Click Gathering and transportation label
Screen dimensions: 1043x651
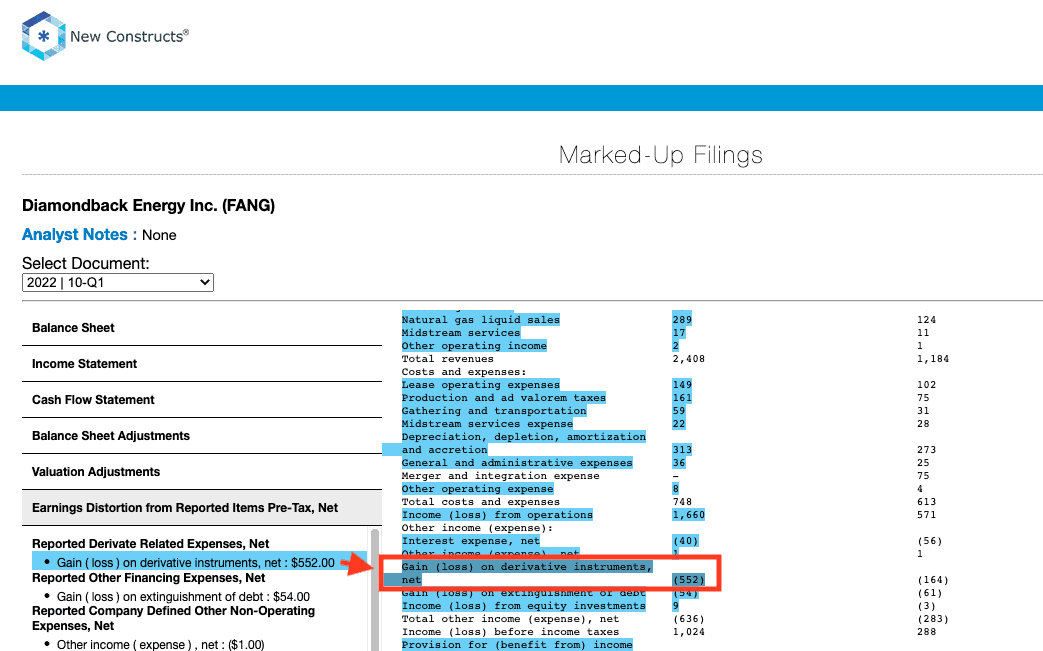[x=494, y=411]
